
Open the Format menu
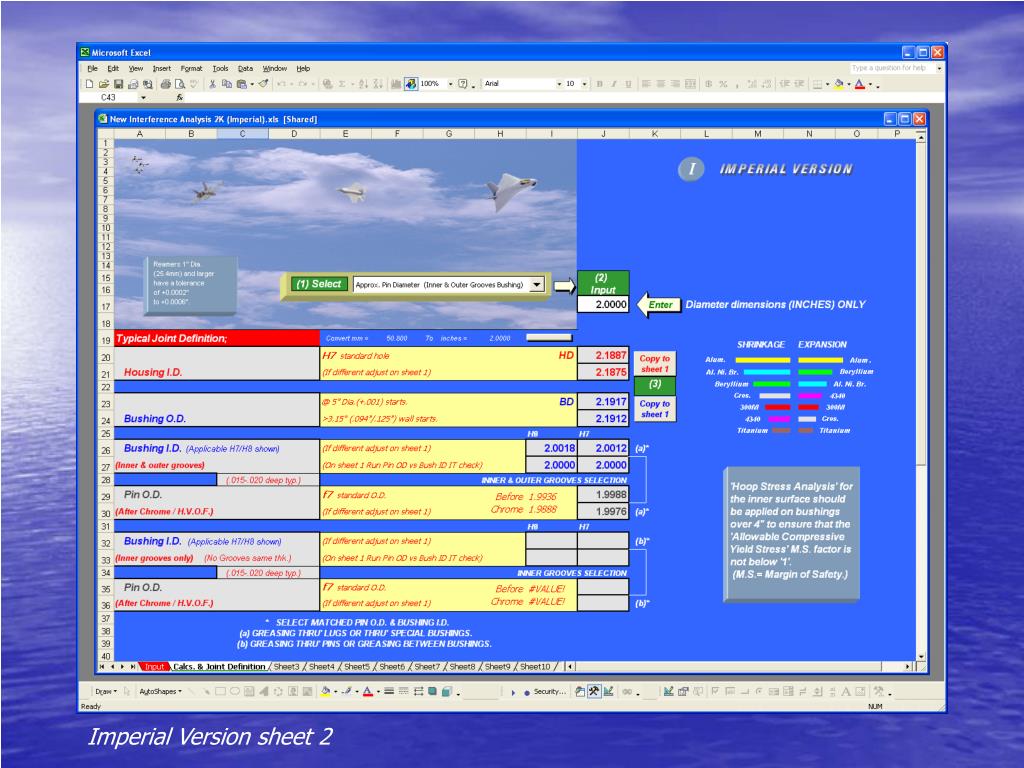pos(191,68)
